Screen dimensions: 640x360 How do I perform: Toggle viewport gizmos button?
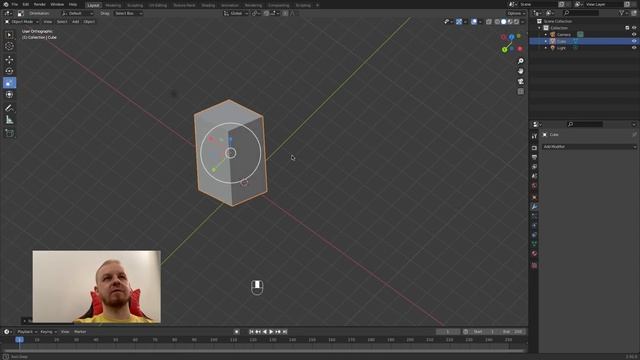point(459,22)
